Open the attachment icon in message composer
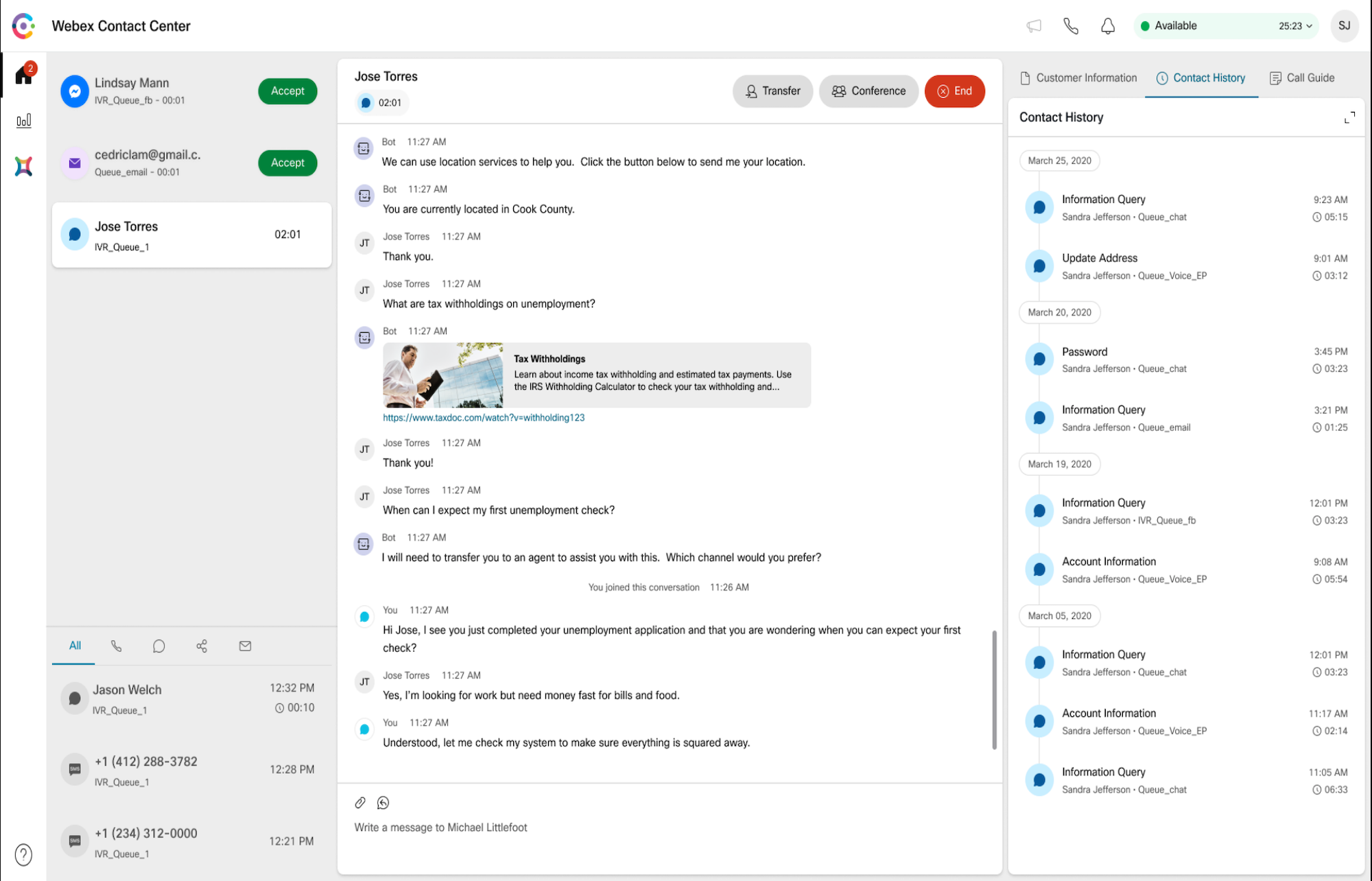This screenshot has width=1372, height=881. [360, 802]
